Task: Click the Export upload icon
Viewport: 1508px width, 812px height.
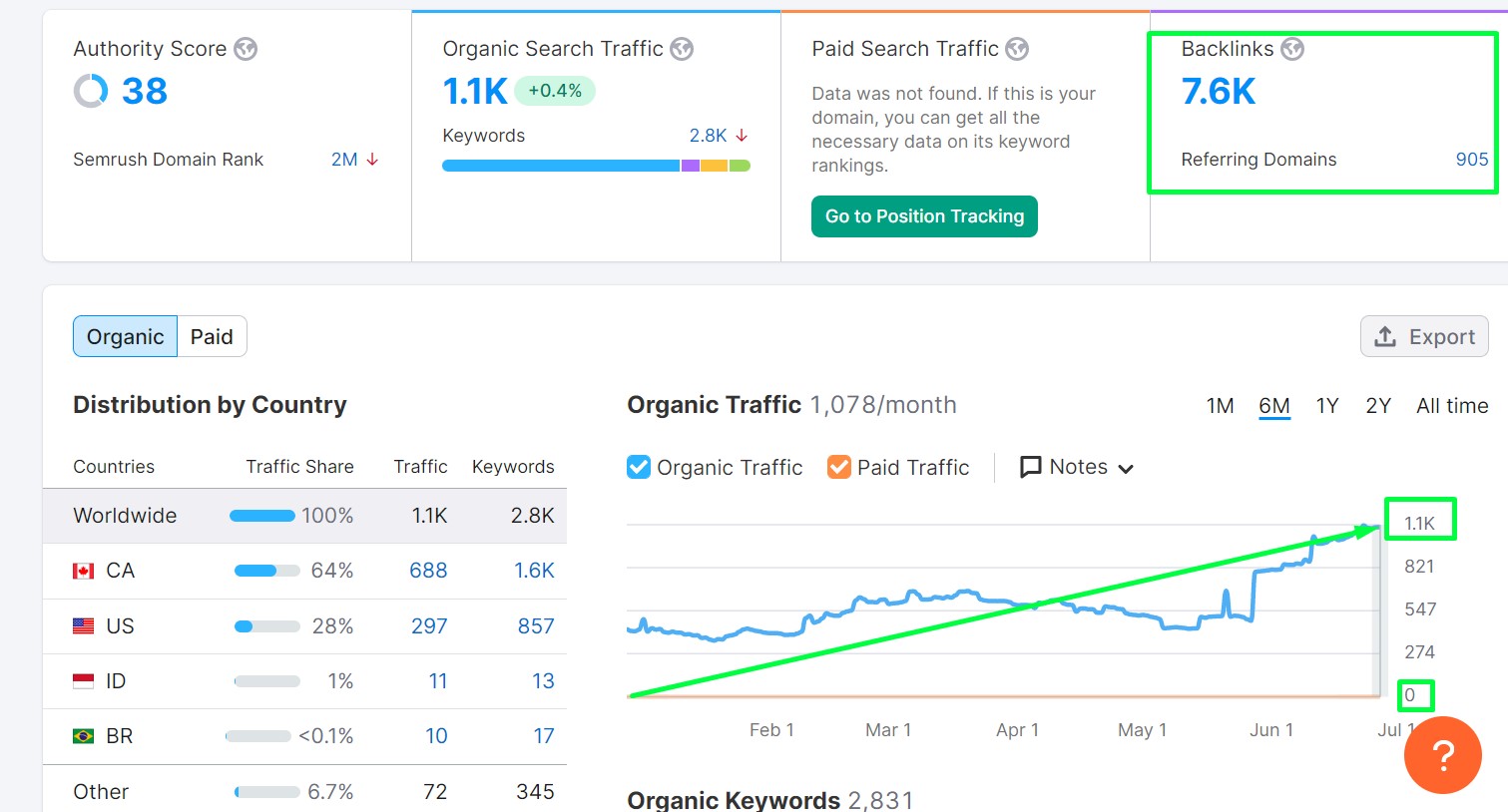Action: coord(1386,336)
